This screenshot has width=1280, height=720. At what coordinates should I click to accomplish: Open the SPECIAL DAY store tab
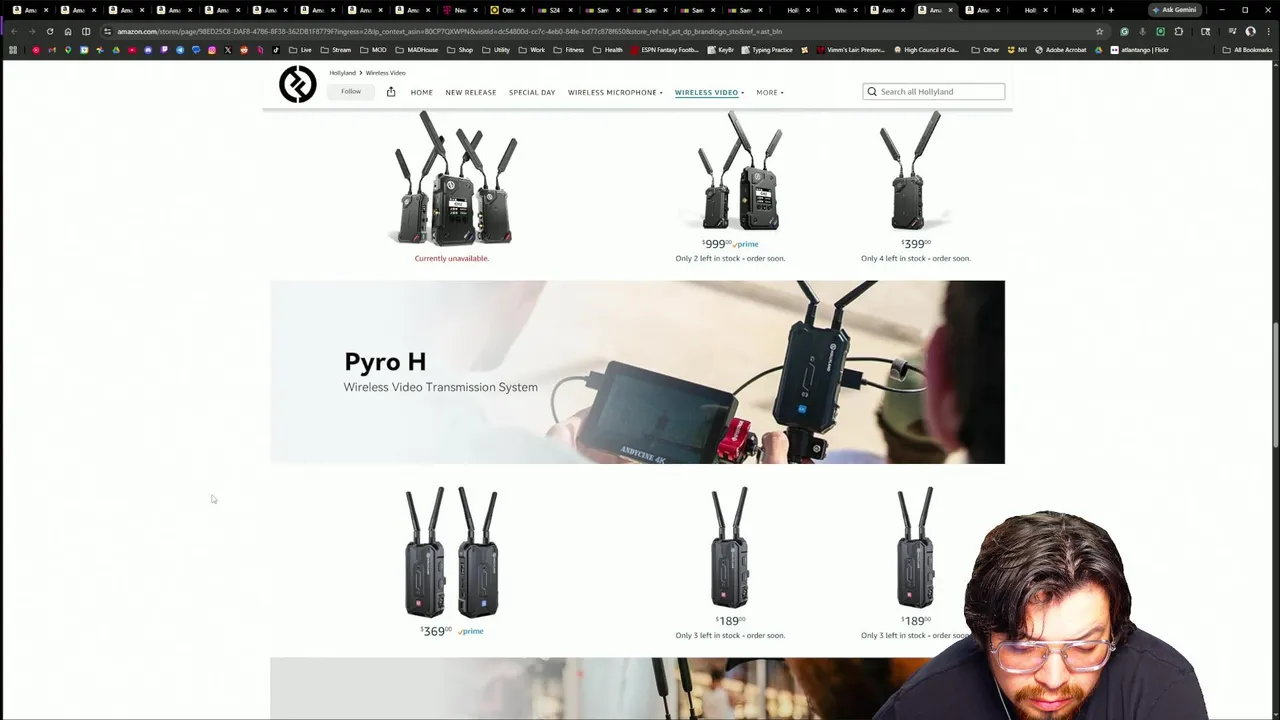(532, 92)
